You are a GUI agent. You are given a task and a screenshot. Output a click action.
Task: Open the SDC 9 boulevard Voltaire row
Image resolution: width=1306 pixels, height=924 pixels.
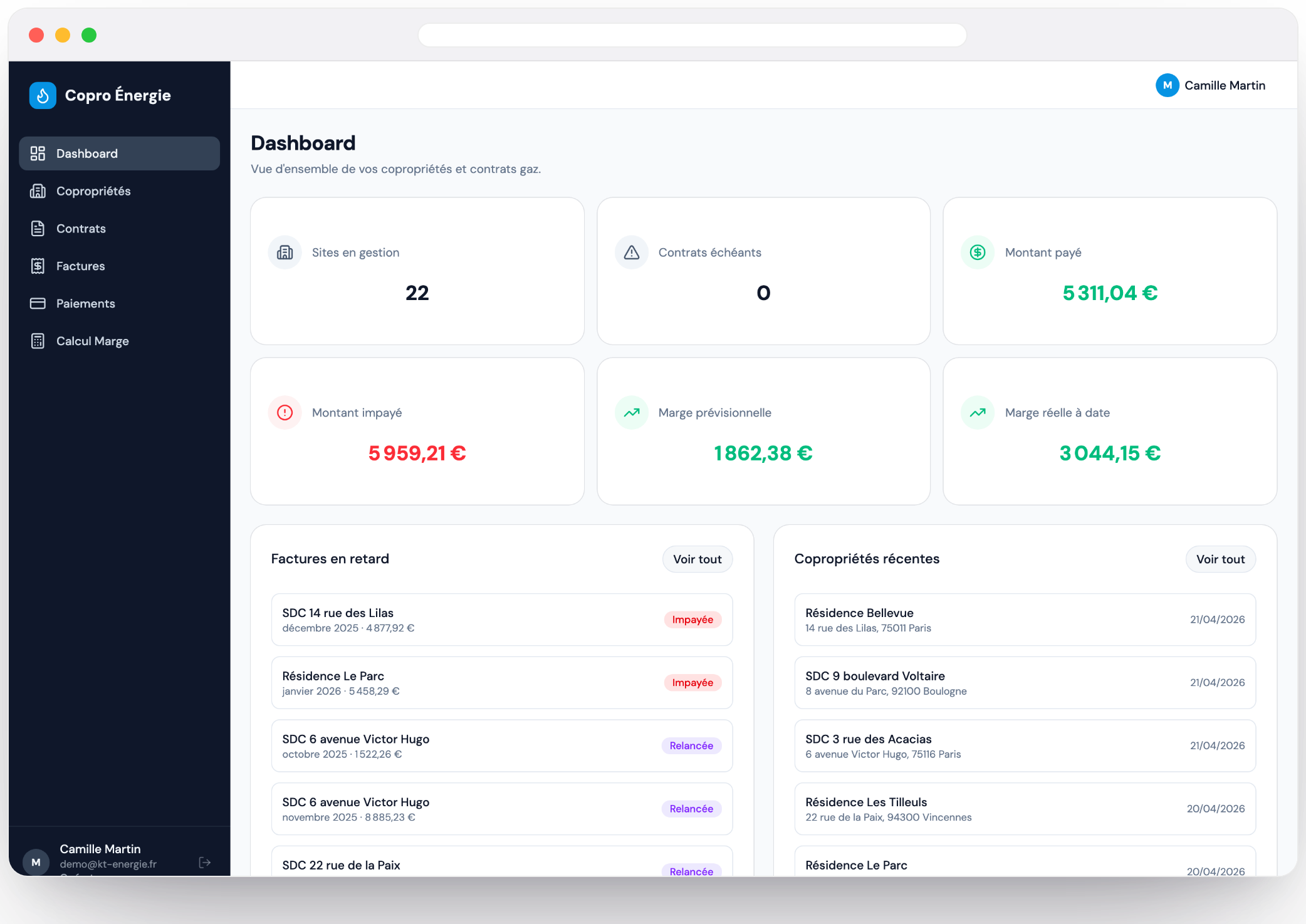click(x=1025, y=683)
